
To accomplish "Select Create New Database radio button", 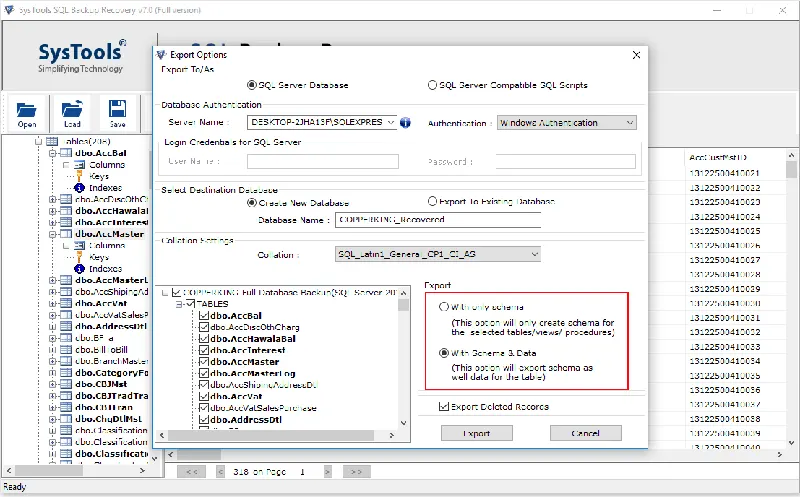I will [x=252, y=203].
